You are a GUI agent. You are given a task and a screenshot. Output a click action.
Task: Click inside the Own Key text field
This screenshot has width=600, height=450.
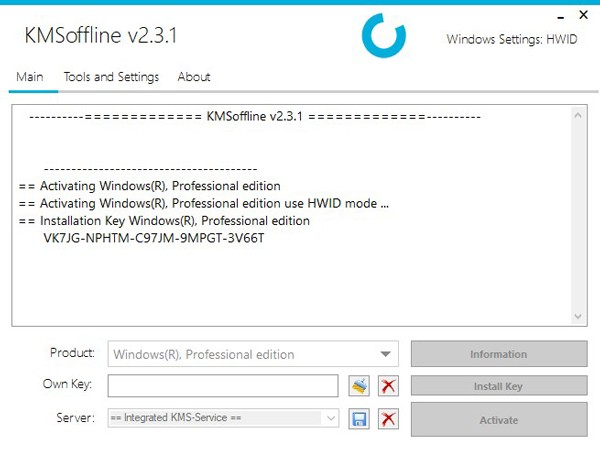tap(223, 386)
